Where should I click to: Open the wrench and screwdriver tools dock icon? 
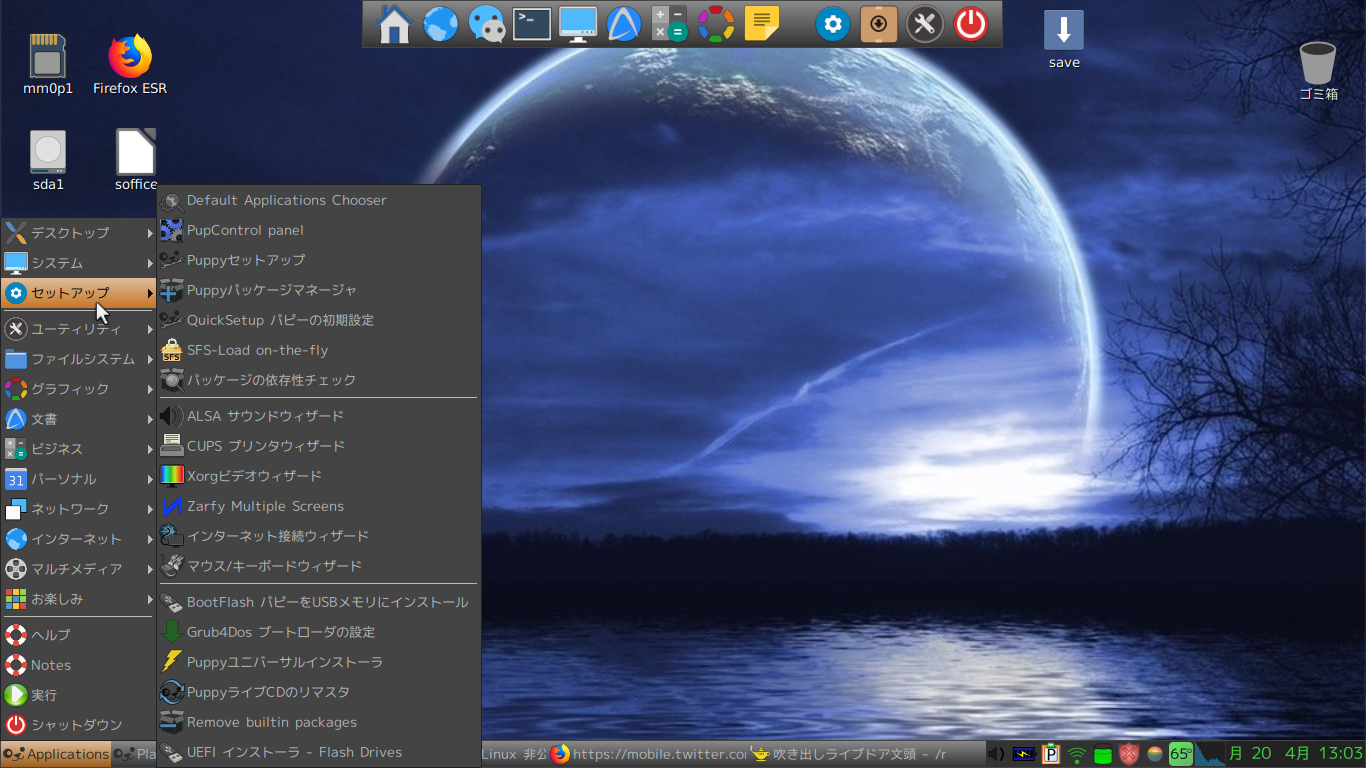(x=925, y=24)
